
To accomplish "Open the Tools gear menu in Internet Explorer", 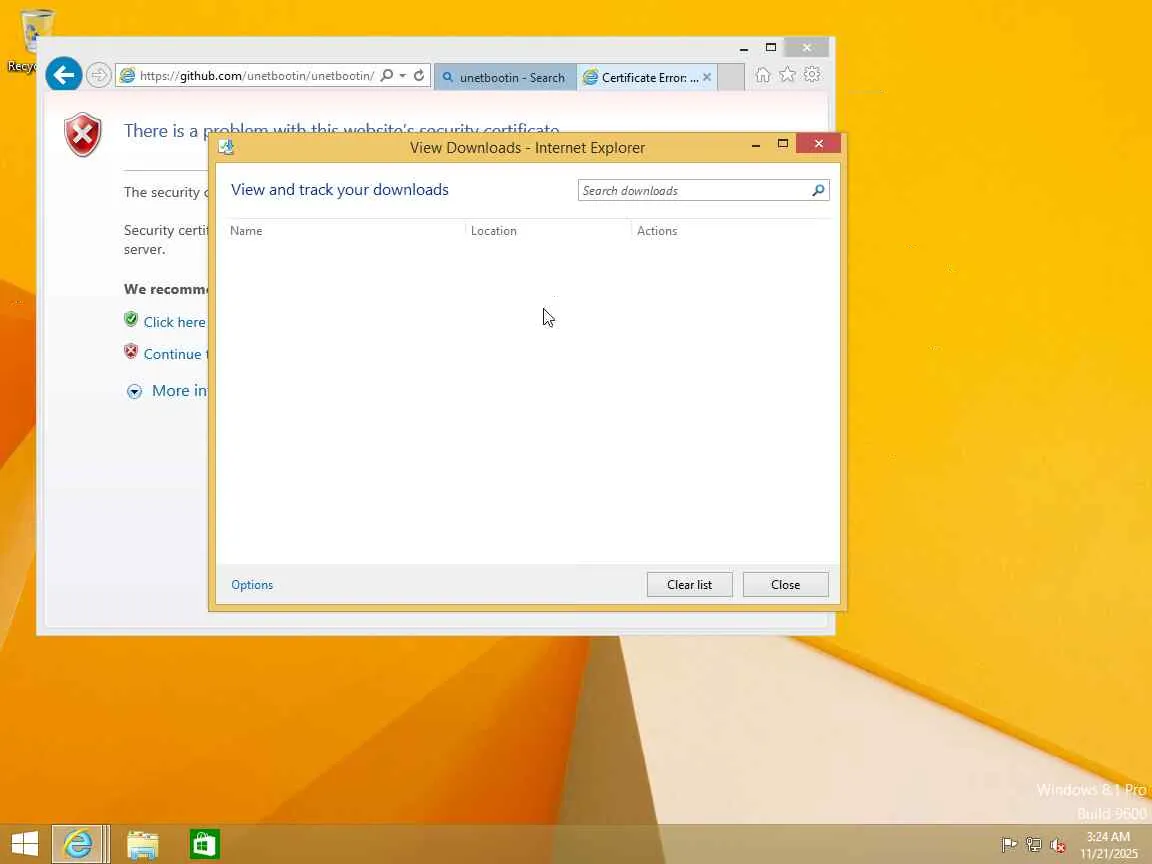I will coord(812,75).
